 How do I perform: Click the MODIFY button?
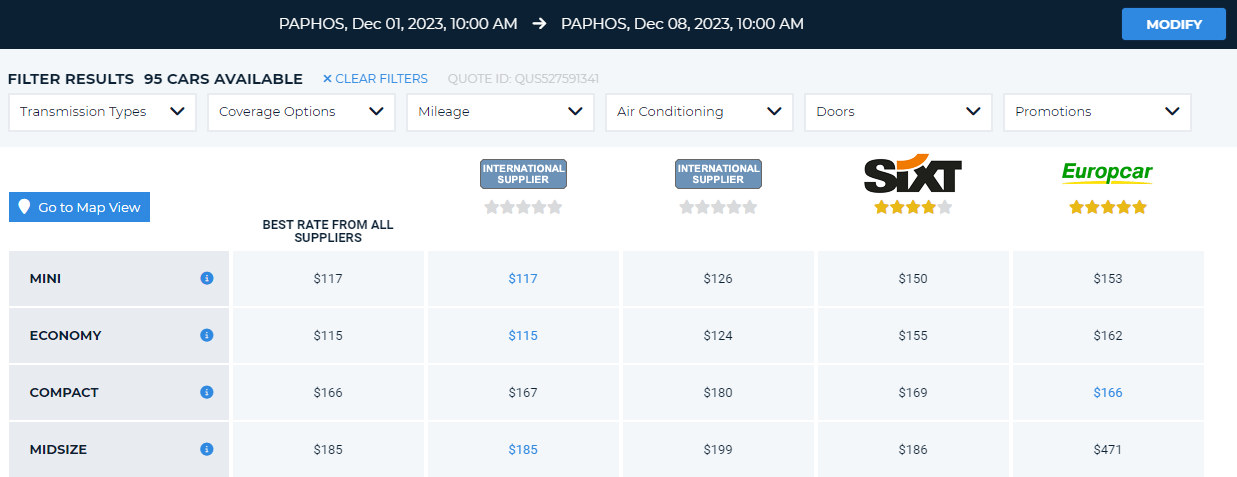point(1174,24)
